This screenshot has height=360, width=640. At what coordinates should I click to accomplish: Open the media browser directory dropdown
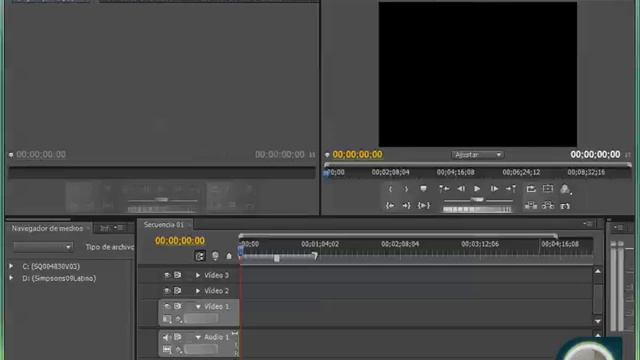pyautogui.click(x=43, y=247)
